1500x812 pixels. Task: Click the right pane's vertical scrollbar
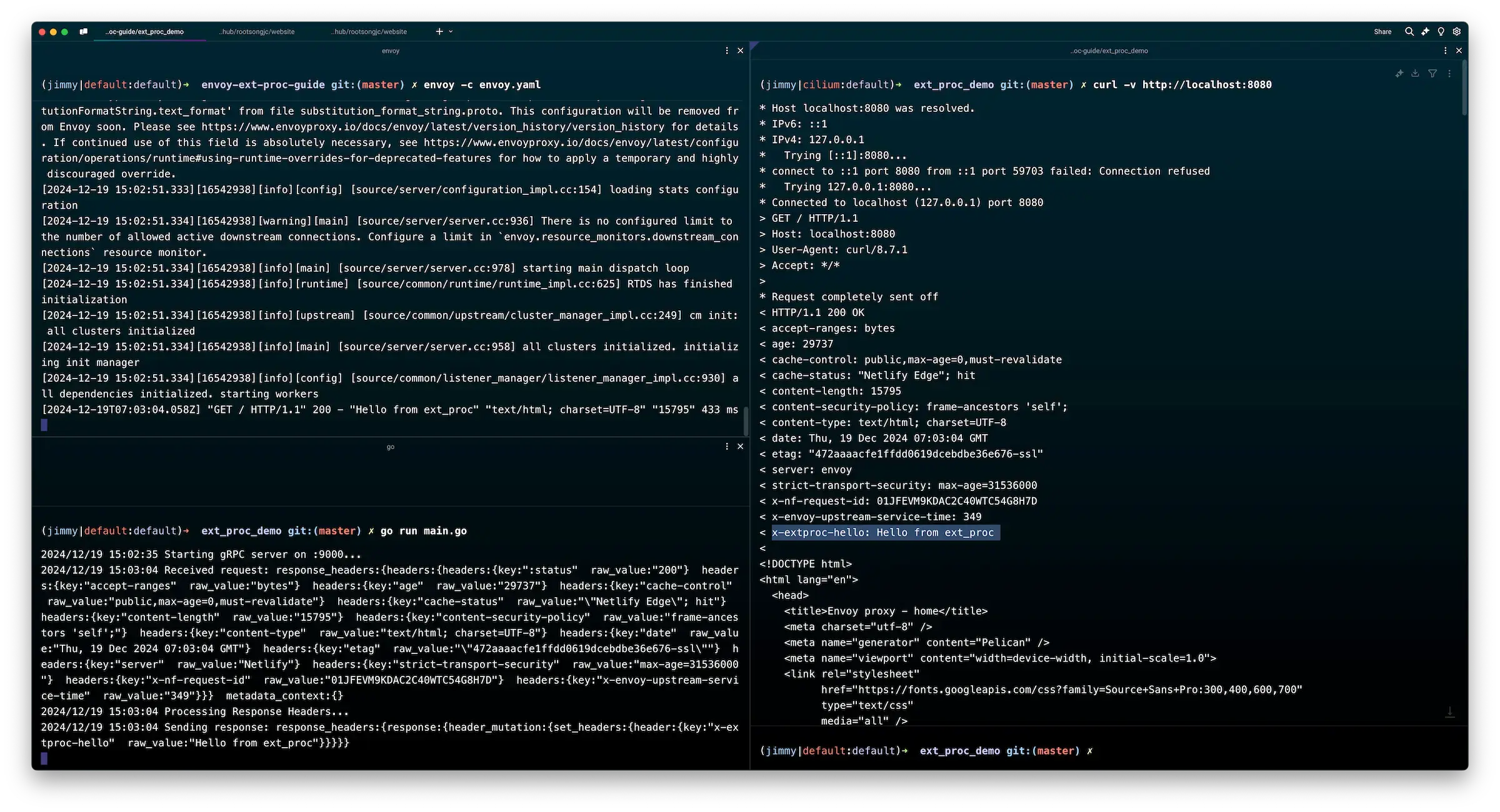[x=1464, y=87]
